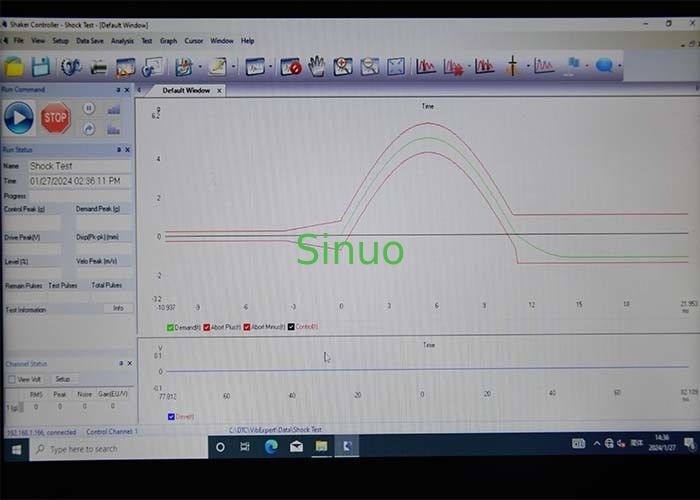Viewport: 700px width, 500px height.
Task: Click the Info button in Test Information
Action: (117, 309)
